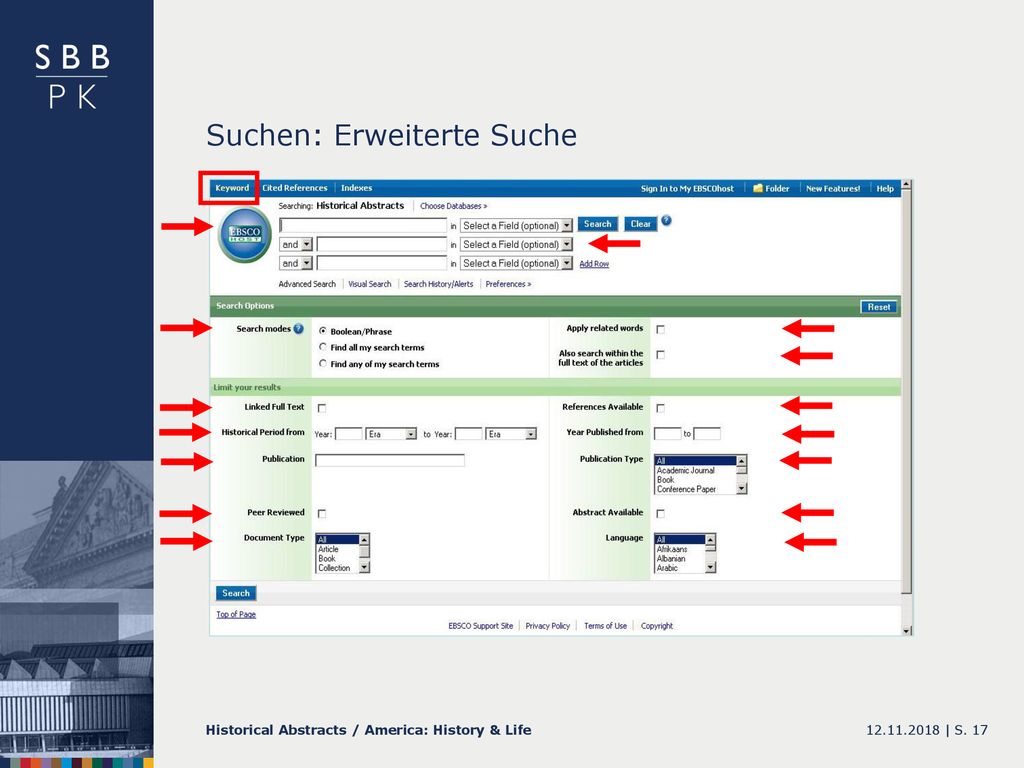Open Choose Databases link
The width and height of the screenshot is (1024, 768).
[453, 206]
